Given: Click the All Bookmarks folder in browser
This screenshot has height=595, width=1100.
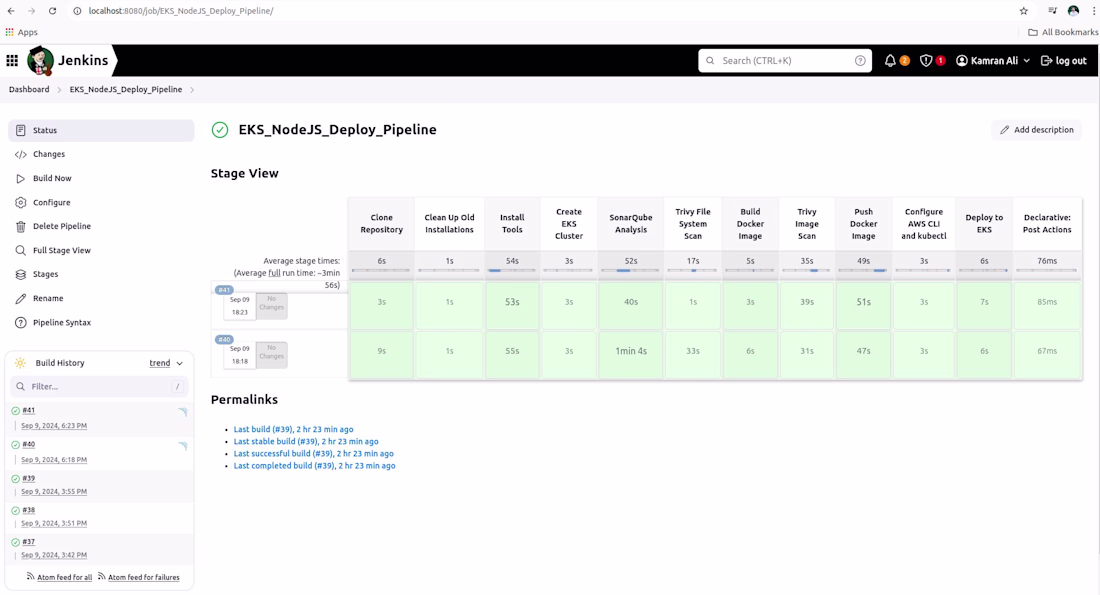Looking at the screenshot, I should [x=1063, y=32].
